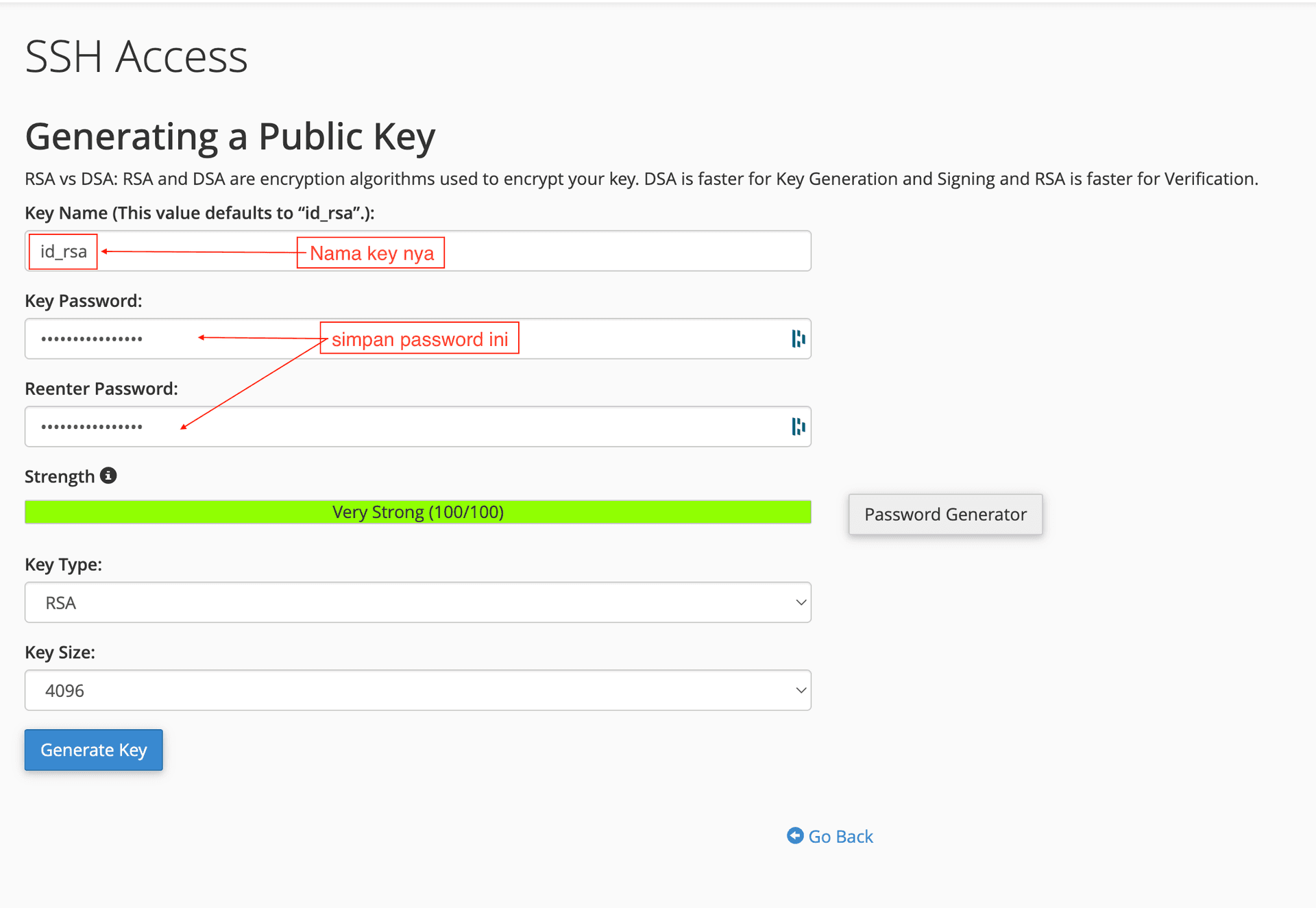The image size is (1316, 908).
Task: Click the Key Type label
Action: coord(63,565)
